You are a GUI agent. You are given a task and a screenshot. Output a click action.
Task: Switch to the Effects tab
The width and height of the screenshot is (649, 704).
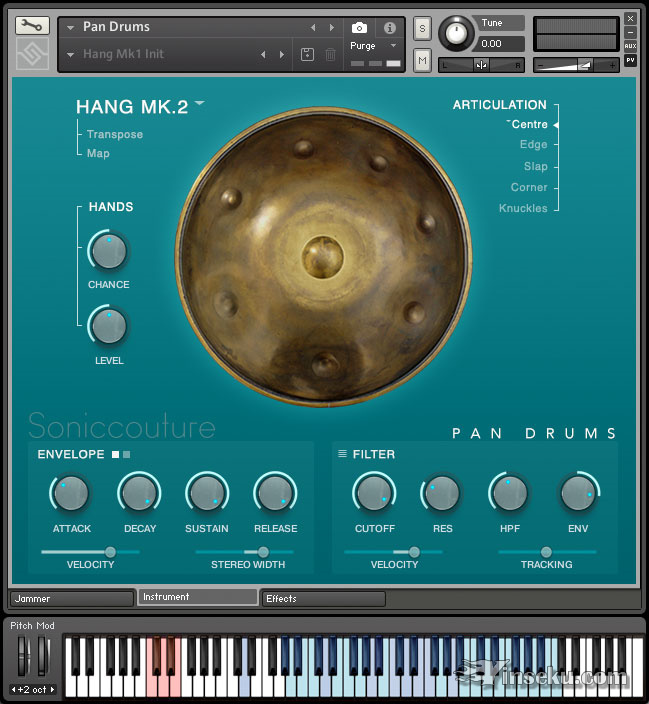tap(322, 599)
